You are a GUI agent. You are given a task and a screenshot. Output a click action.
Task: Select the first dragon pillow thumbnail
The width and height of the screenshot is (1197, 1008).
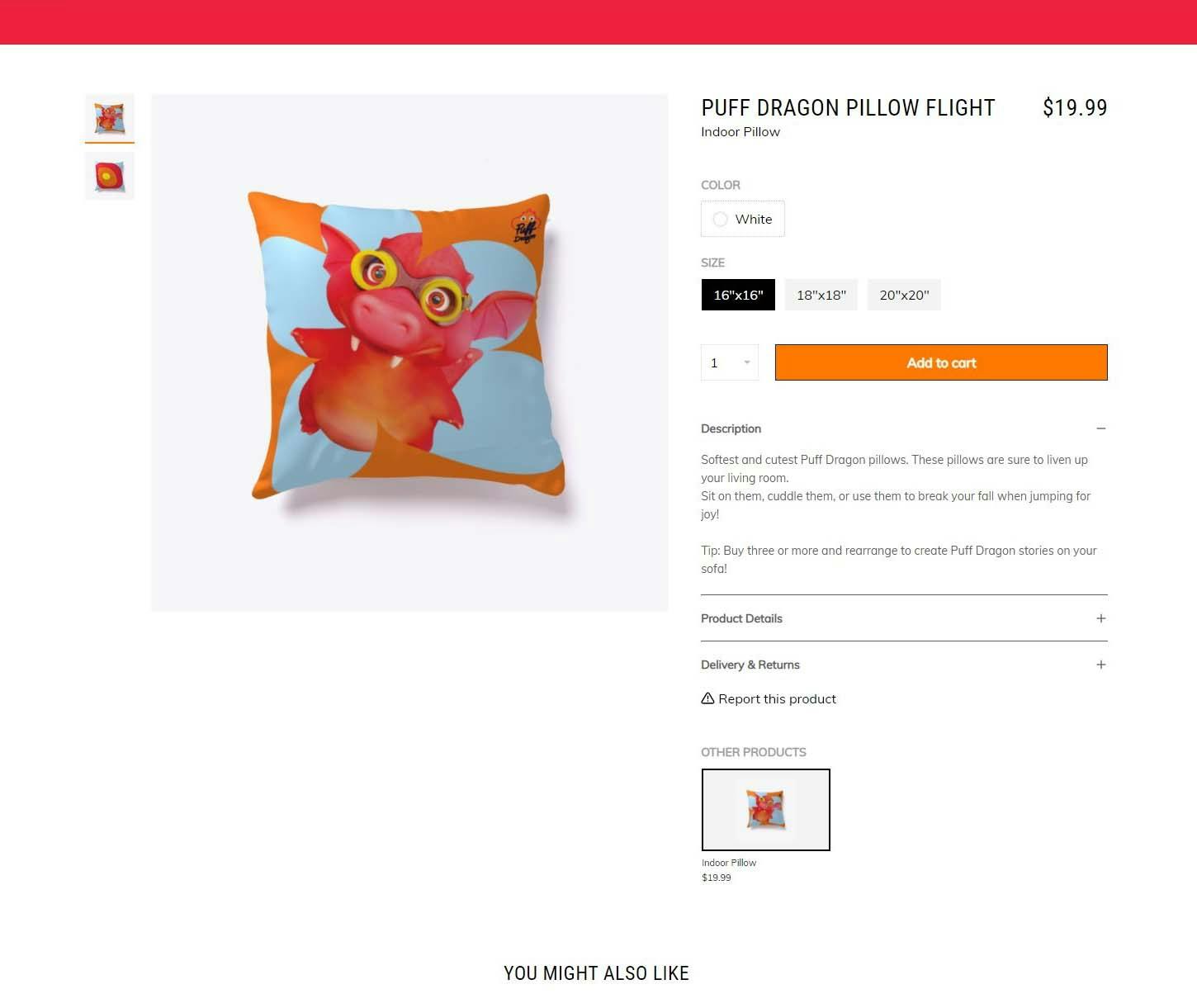tap(109, 118)
